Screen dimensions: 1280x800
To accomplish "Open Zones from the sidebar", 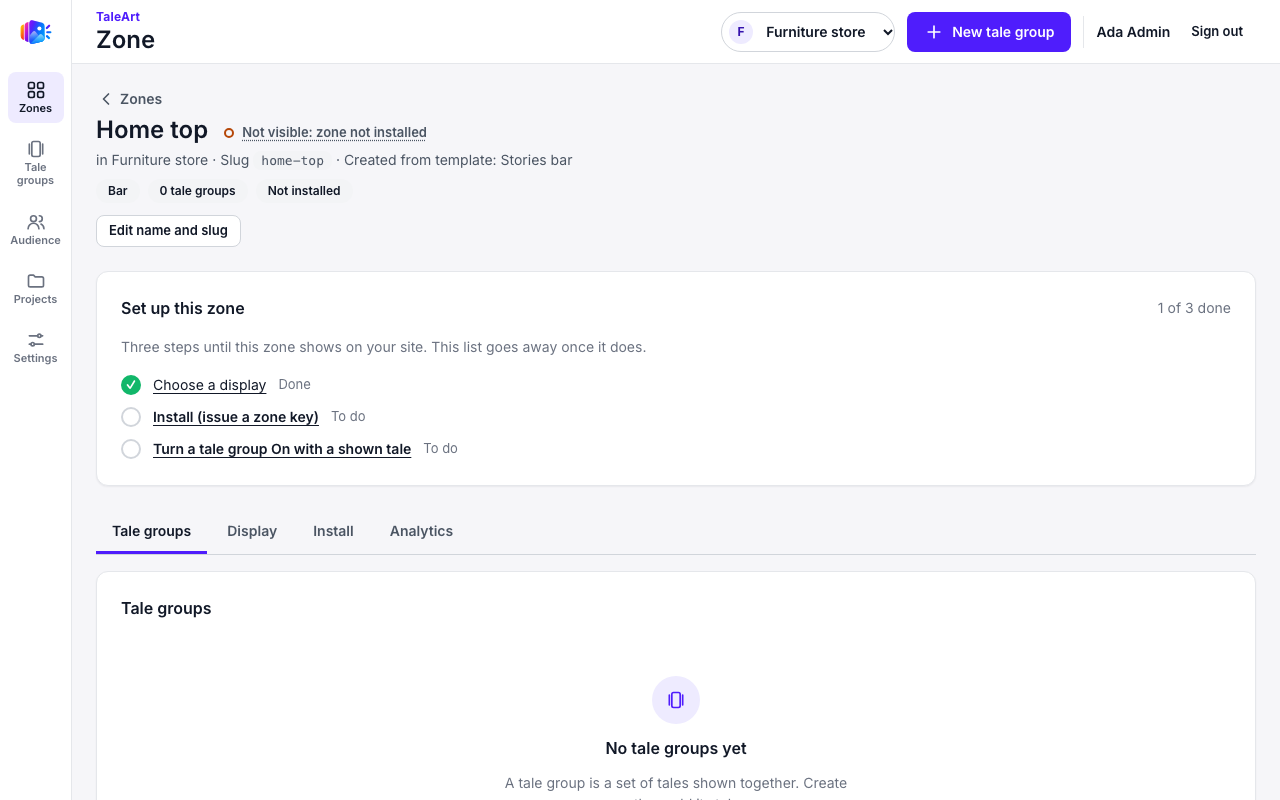I will click(x=36, y=97).
